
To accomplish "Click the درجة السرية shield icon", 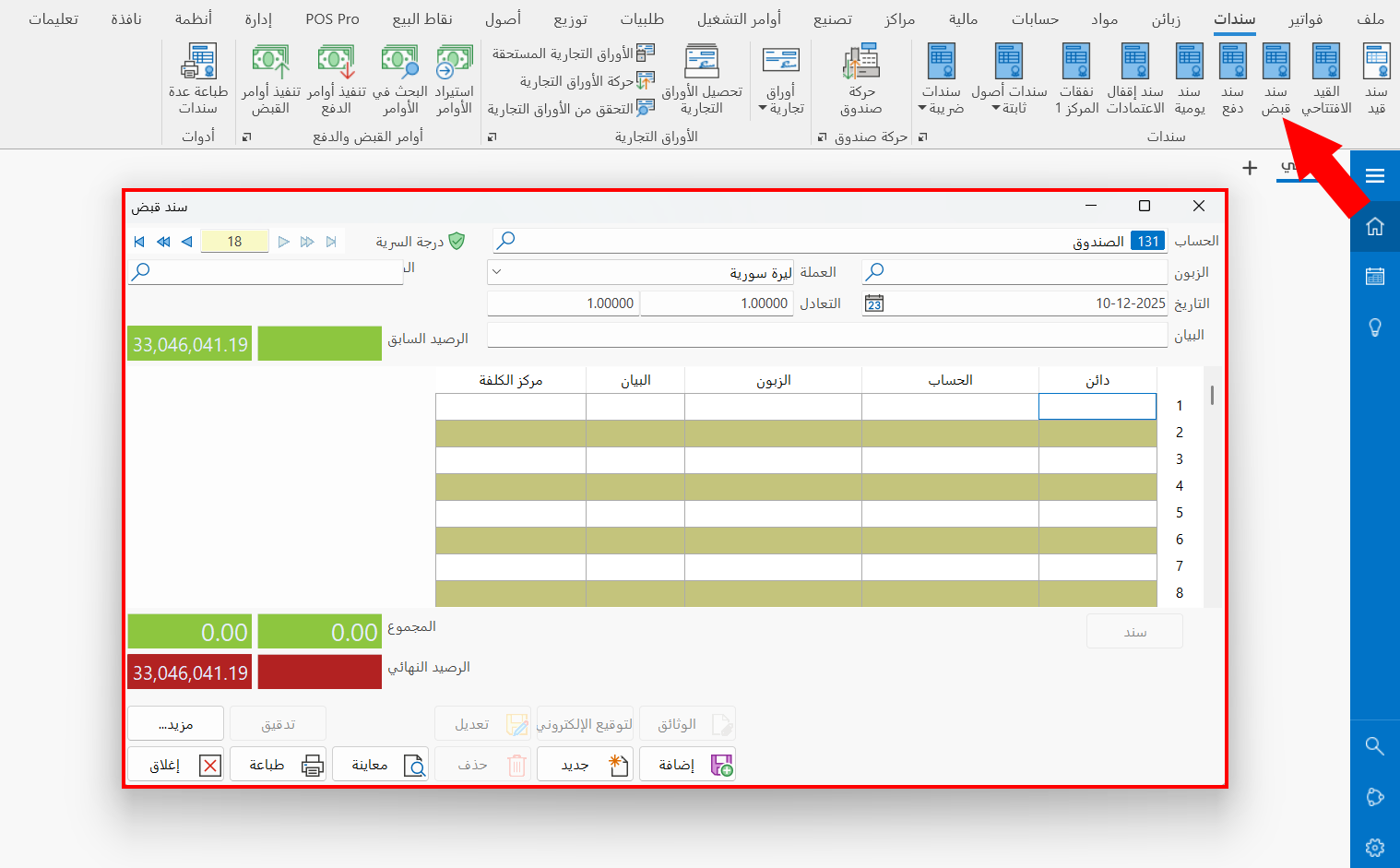I will 457,241.
